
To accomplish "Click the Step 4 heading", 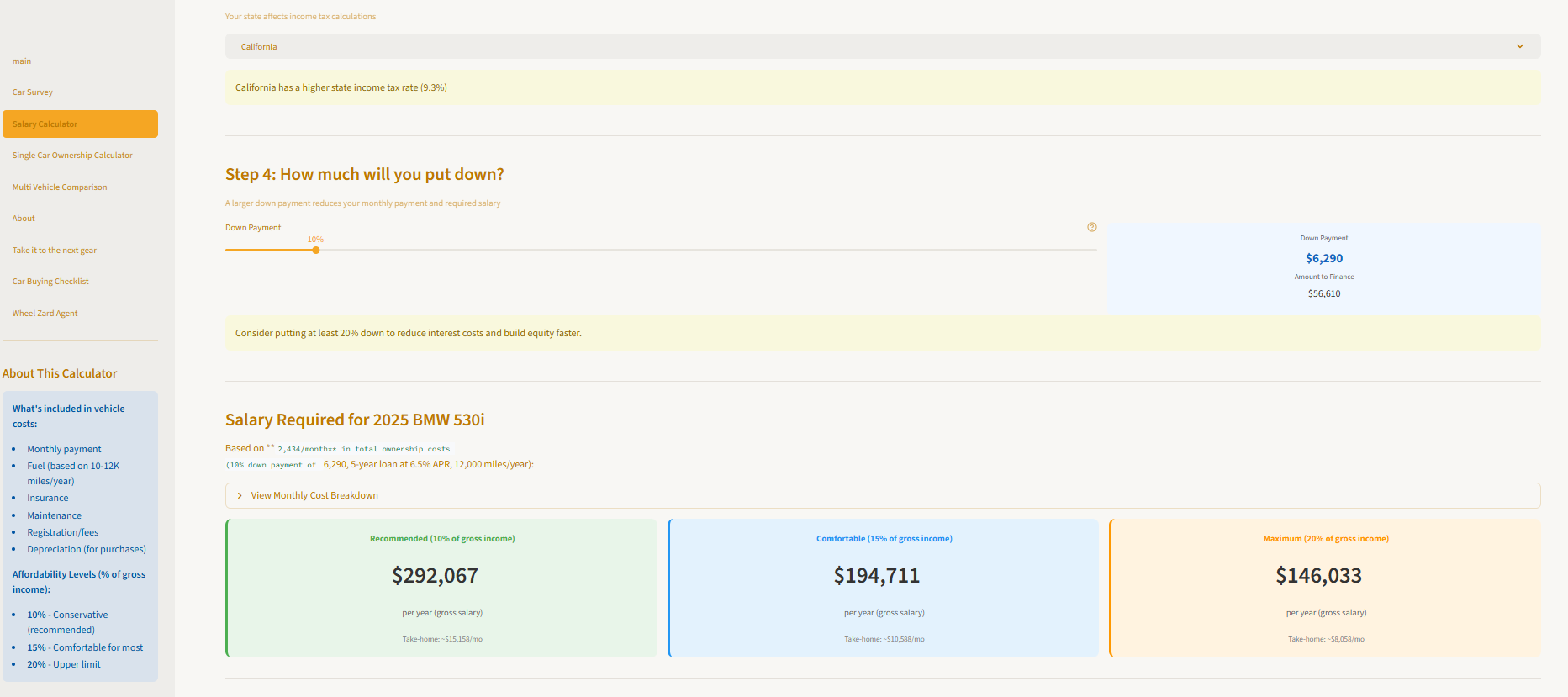I will (x=365, y=174).
